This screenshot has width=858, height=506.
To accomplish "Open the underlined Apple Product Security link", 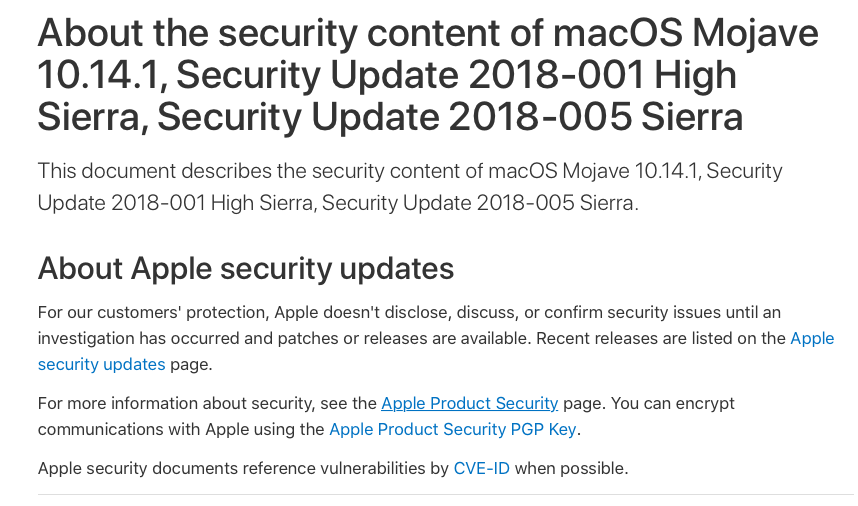I will [x=469, y=404].
